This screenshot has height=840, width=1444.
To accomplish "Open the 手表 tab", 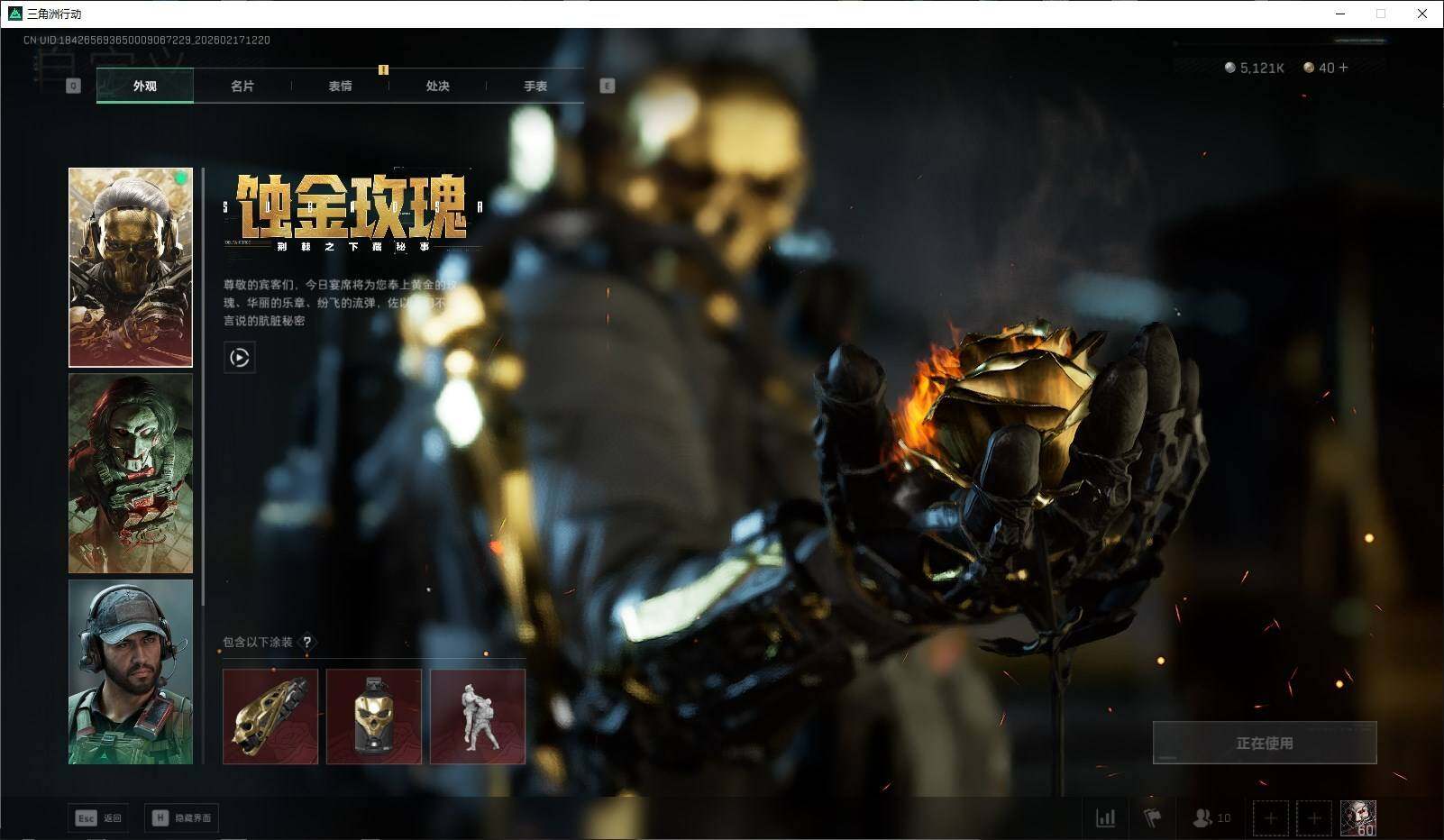I will 535,86.
